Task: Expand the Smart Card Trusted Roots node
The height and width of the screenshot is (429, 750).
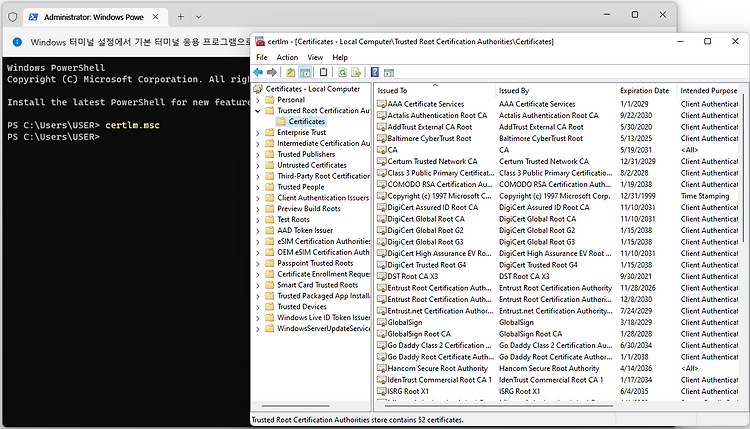Action: [258, 285]
